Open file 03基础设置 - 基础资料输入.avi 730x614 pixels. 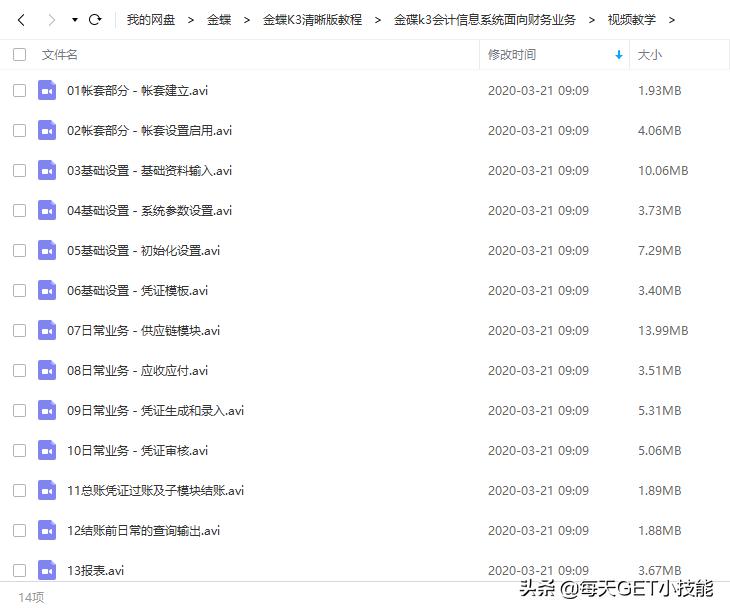149,170
